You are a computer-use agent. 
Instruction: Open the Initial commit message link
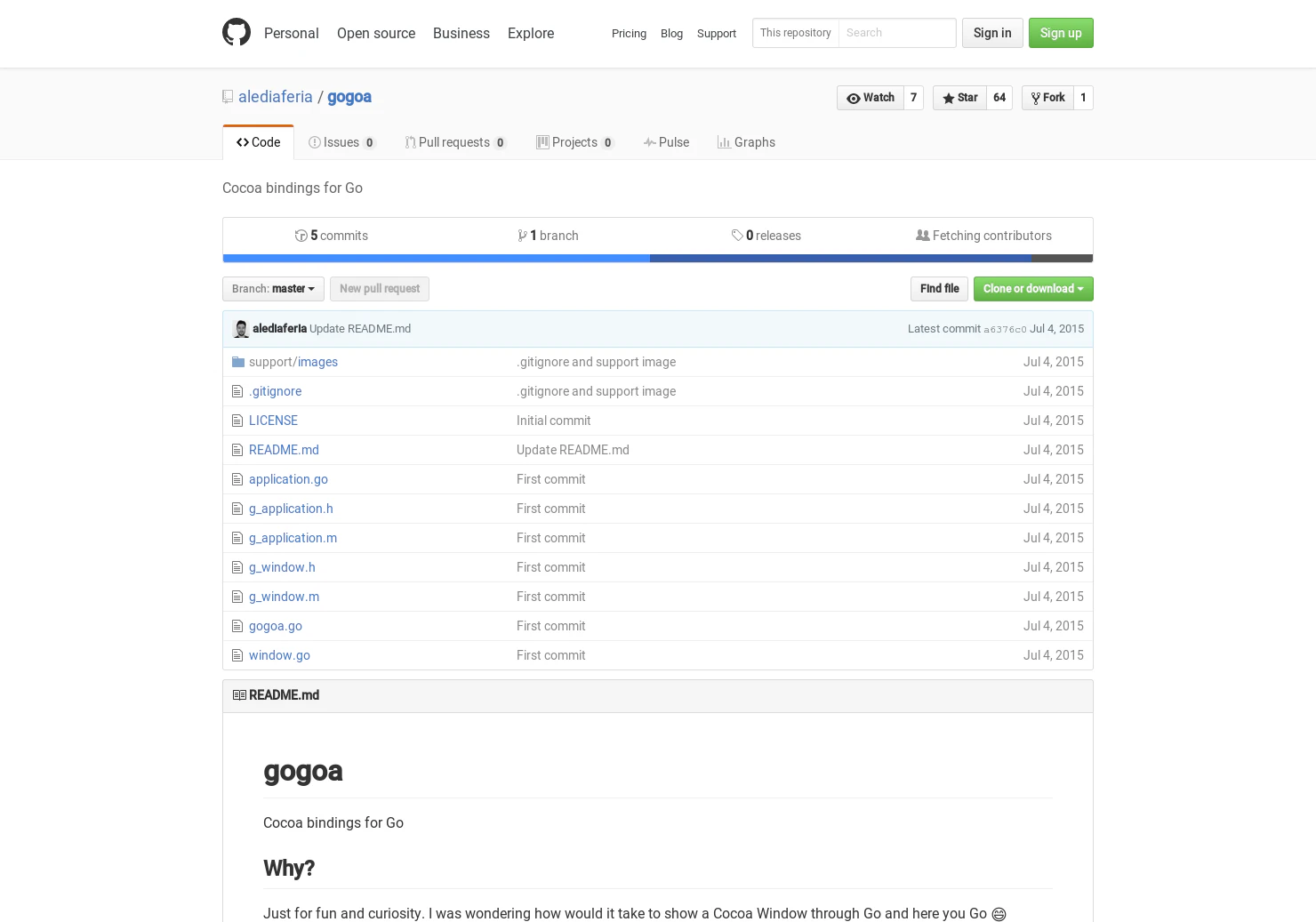click(x=553, y=421)
